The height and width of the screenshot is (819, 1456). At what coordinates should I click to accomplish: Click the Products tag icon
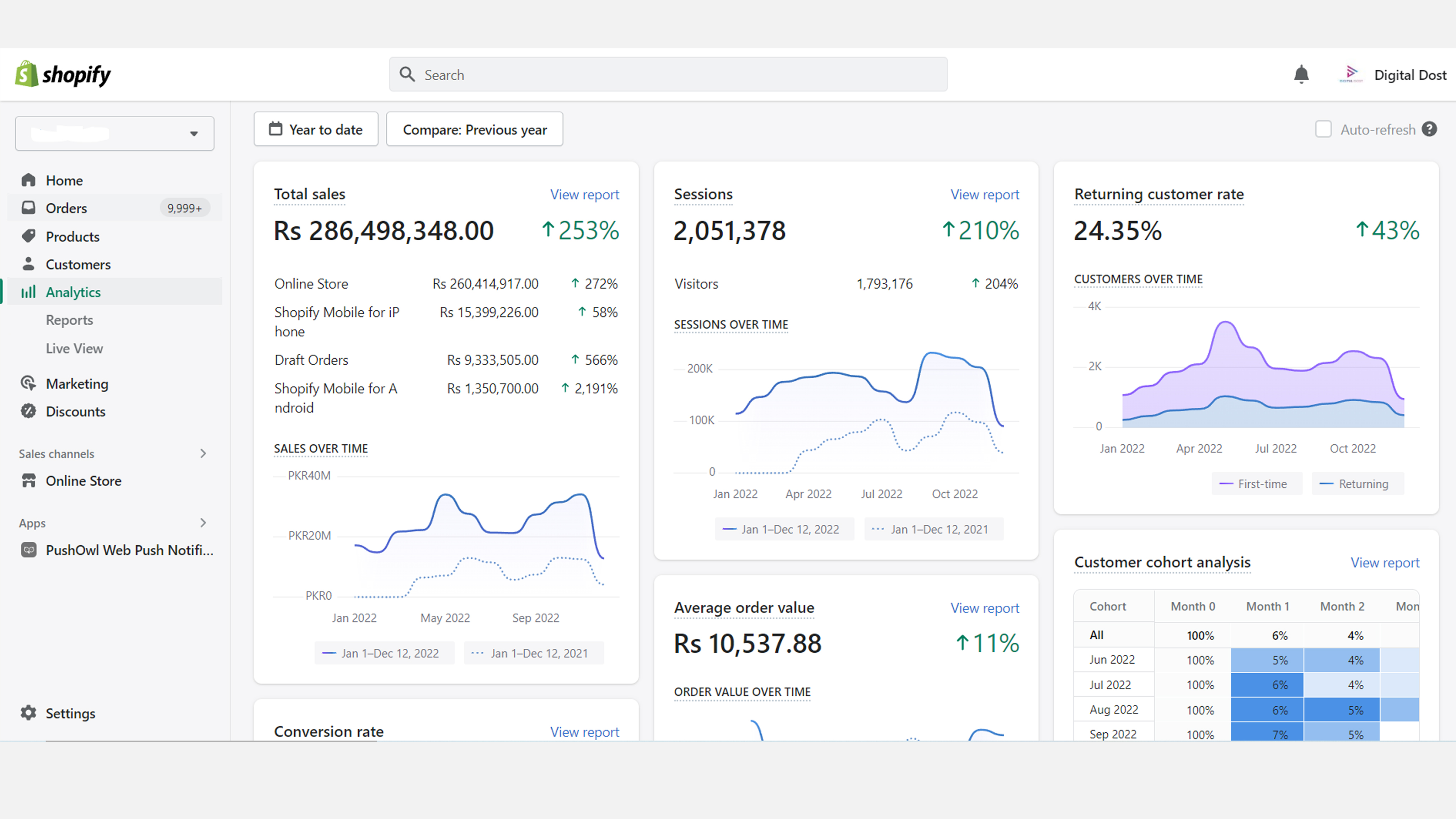pos(28,236)
